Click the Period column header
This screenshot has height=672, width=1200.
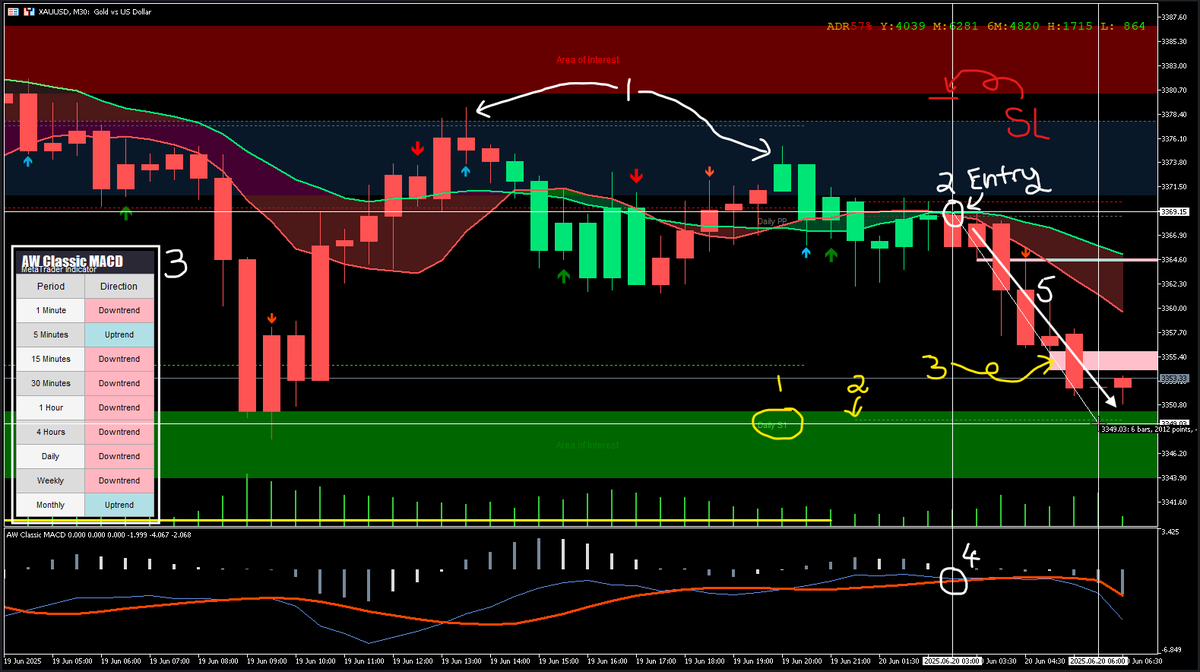(x=51, y=286)
